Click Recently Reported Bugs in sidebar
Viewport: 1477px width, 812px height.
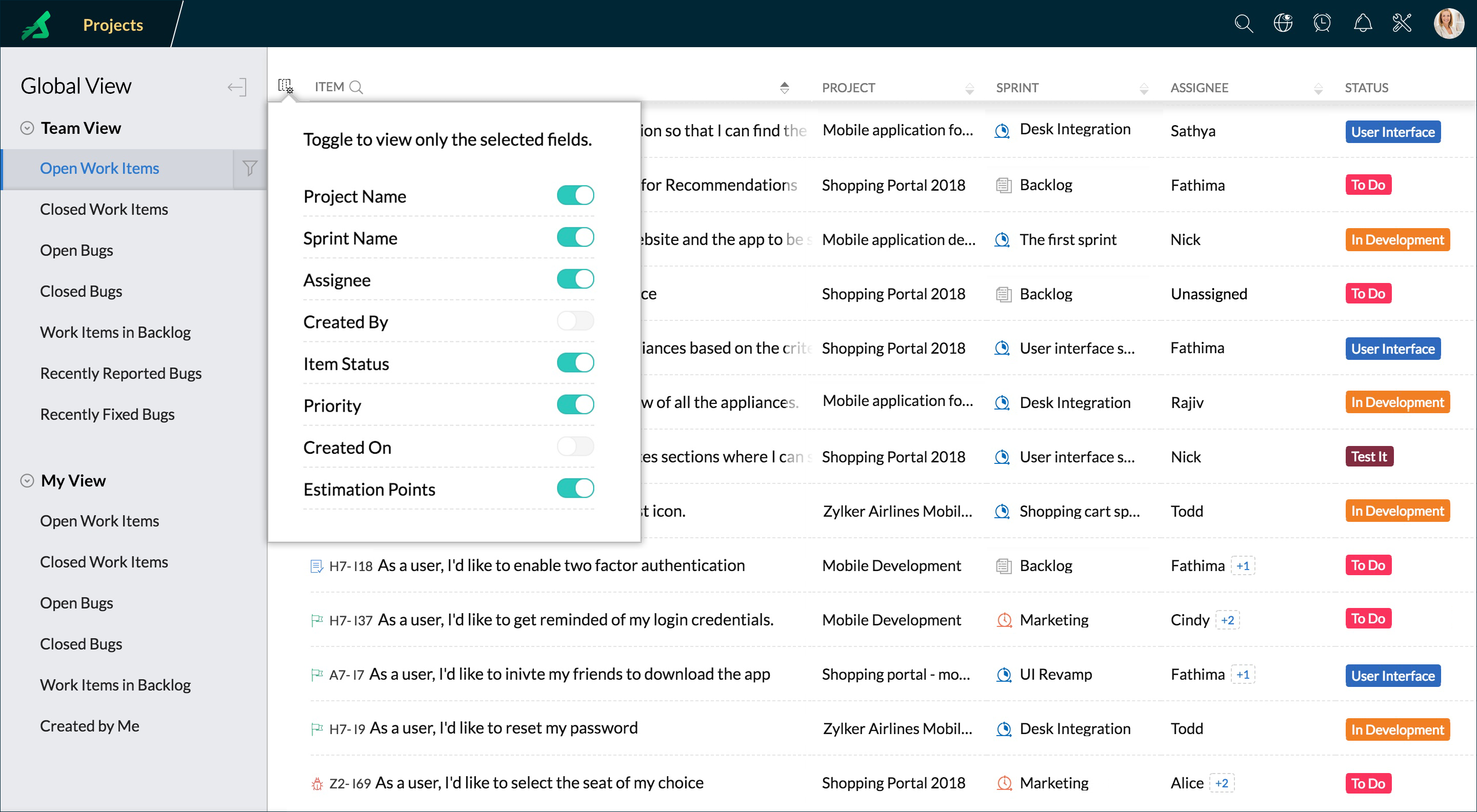coord(121,372)
